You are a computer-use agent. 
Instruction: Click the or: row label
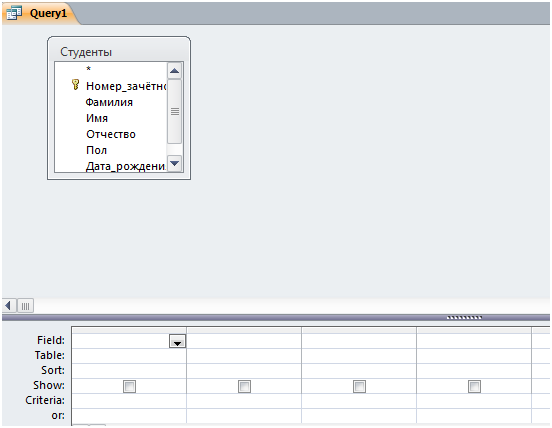[58, 416]
